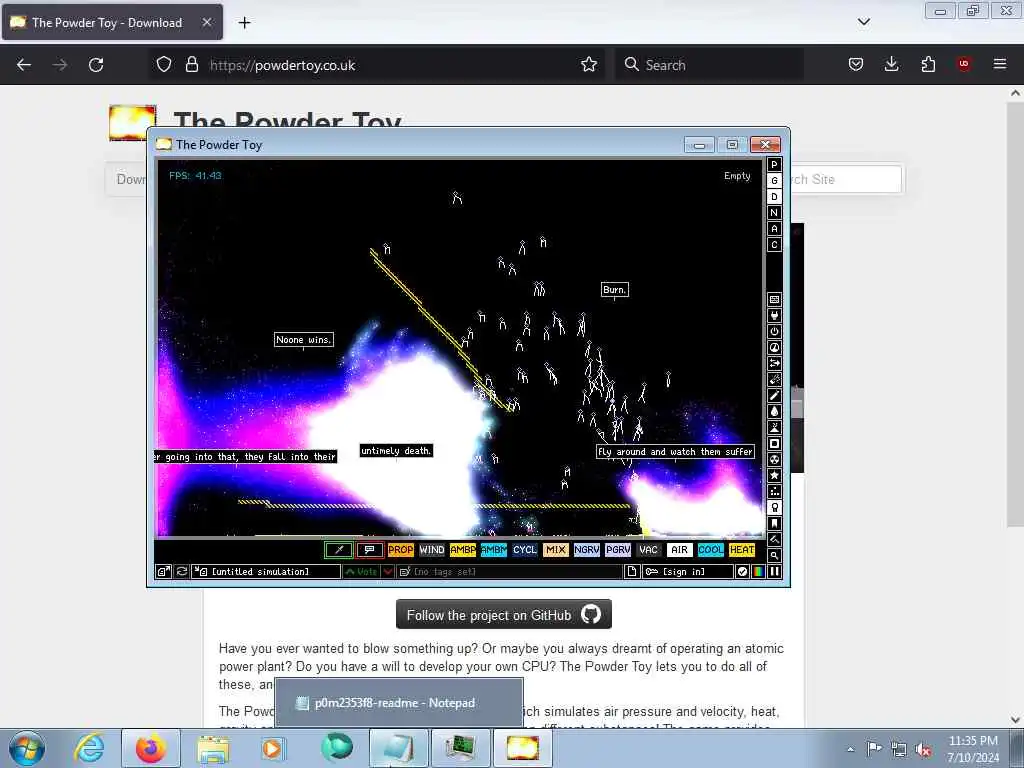Open Internet Explorer from taskbar

click(x=89, y=748)
